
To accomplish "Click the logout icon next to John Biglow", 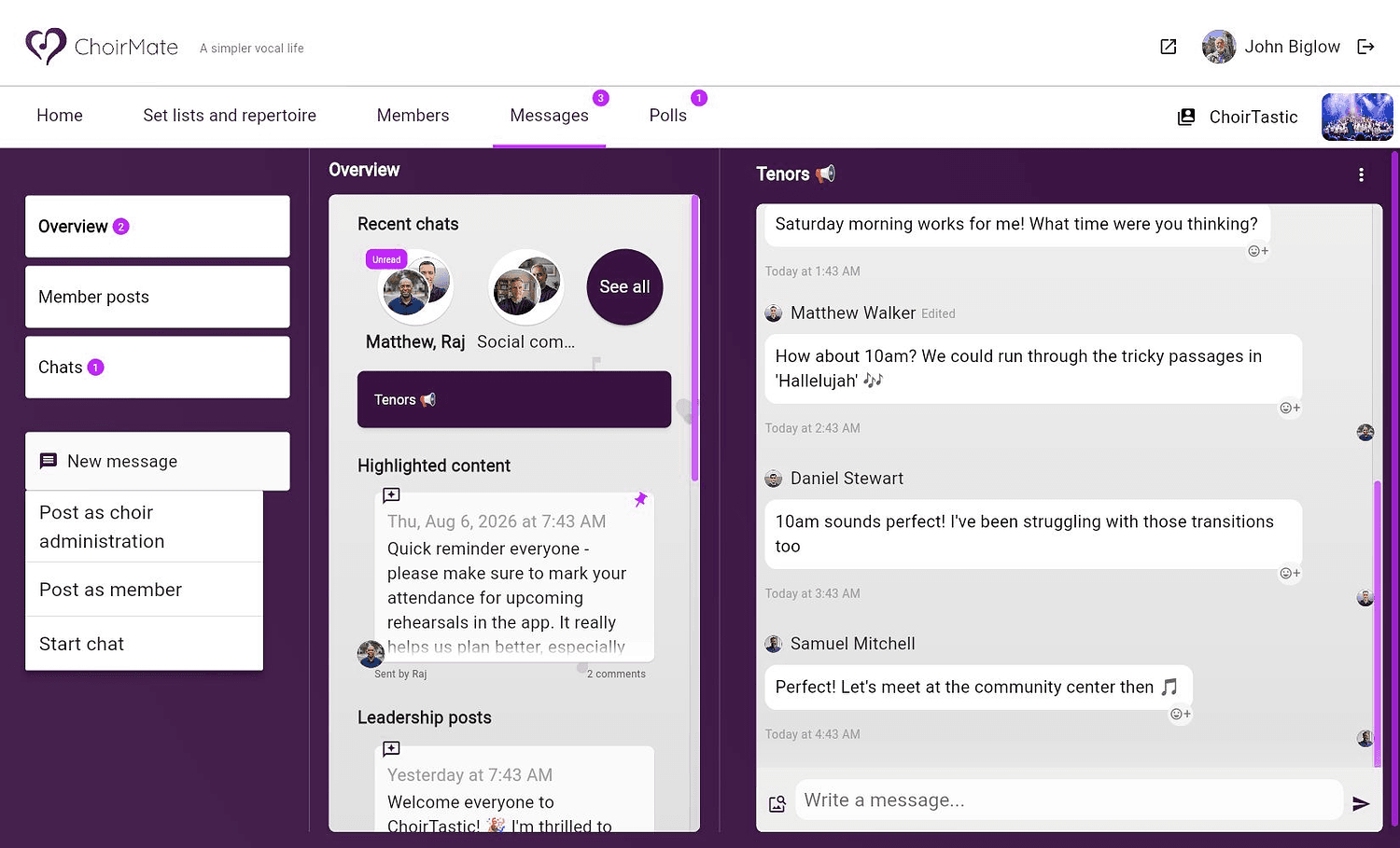I will point(1365,47).
